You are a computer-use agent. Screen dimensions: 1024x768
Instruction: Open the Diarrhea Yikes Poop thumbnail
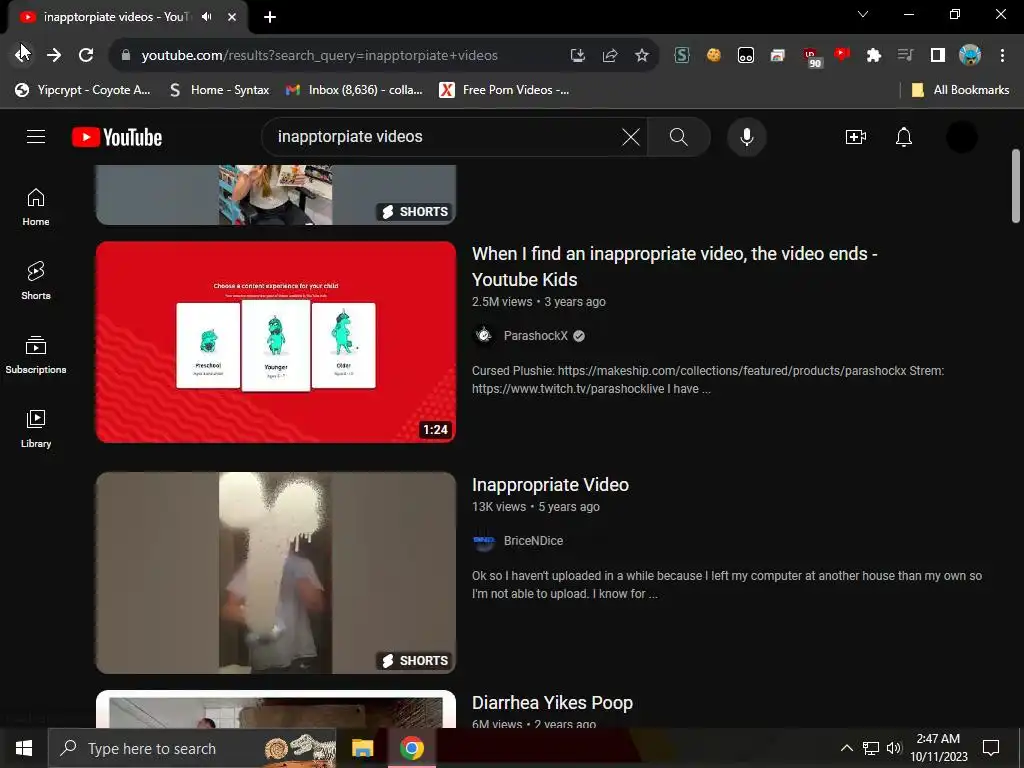276,709
